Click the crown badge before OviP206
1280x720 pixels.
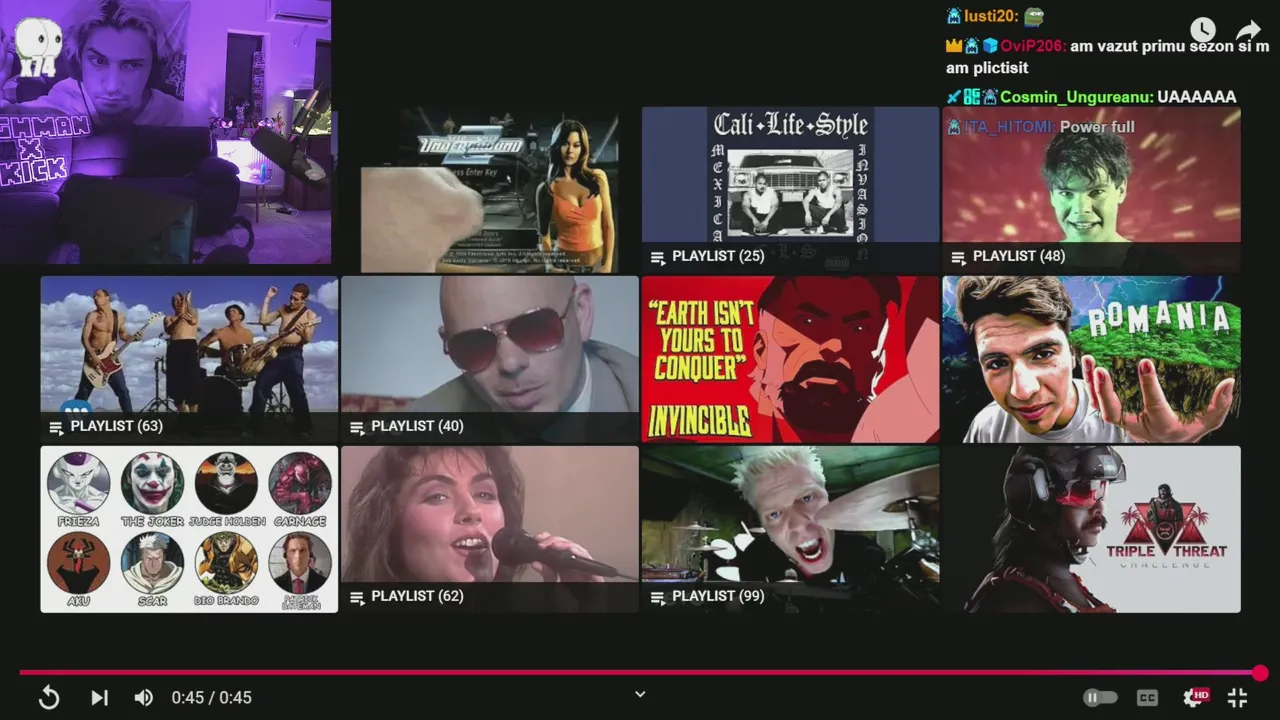point(954,46)
